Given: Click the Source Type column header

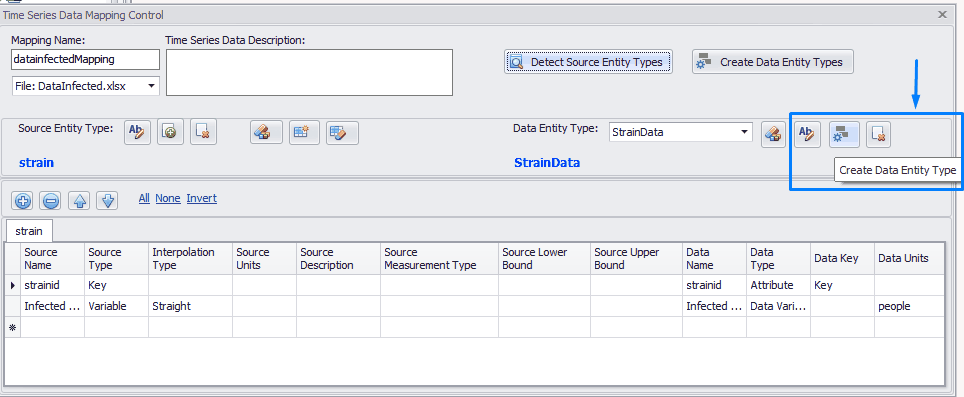Looking at the screenshot, I should click(116, 259).
